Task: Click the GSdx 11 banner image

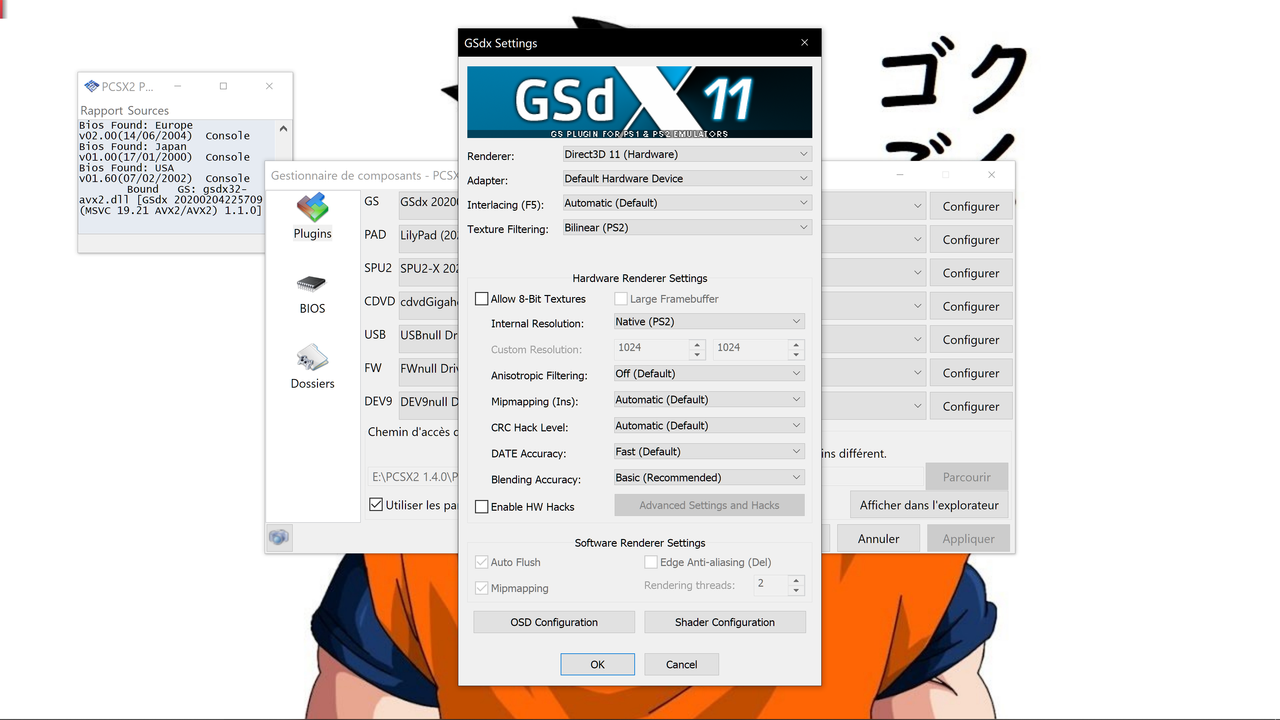Action: click(640, 102)
